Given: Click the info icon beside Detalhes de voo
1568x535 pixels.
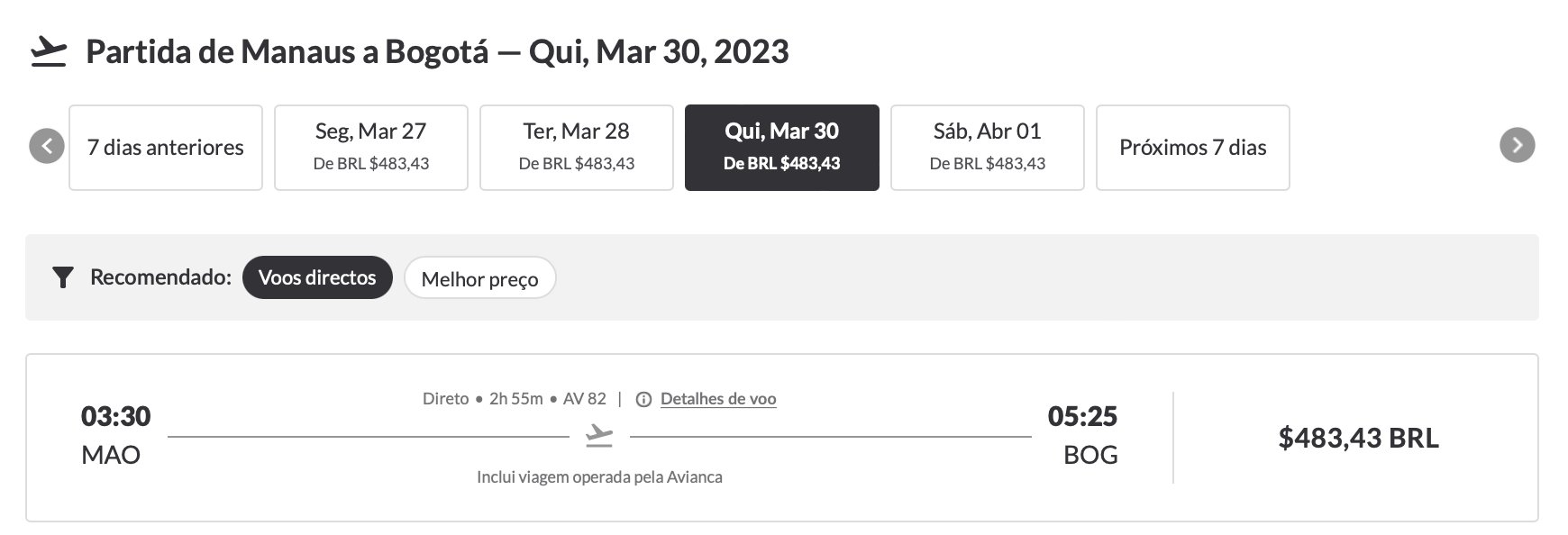Looking at the screenshot, I should [643, 400].
